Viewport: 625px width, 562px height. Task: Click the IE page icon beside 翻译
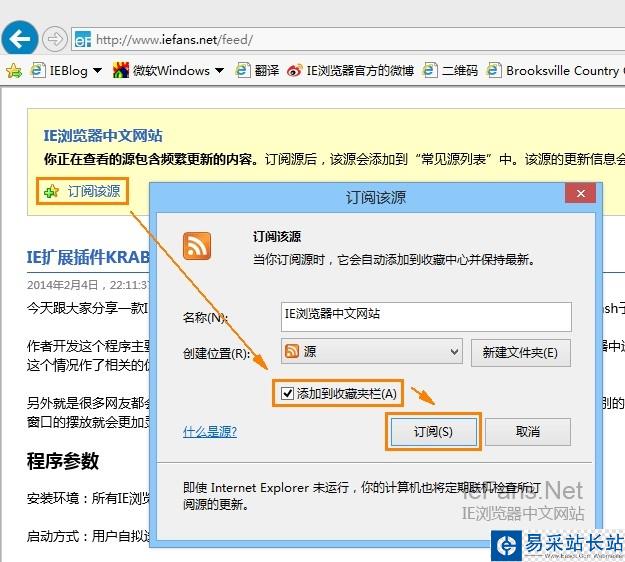pos(243,71)
